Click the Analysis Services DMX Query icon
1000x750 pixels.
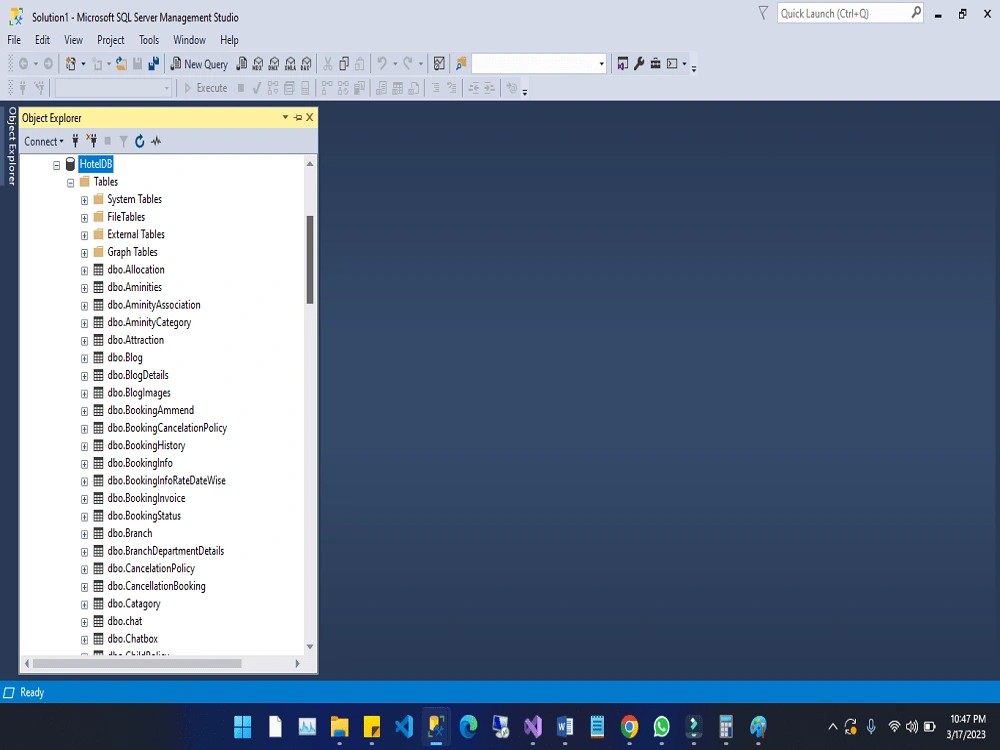(x=274, y=64)
